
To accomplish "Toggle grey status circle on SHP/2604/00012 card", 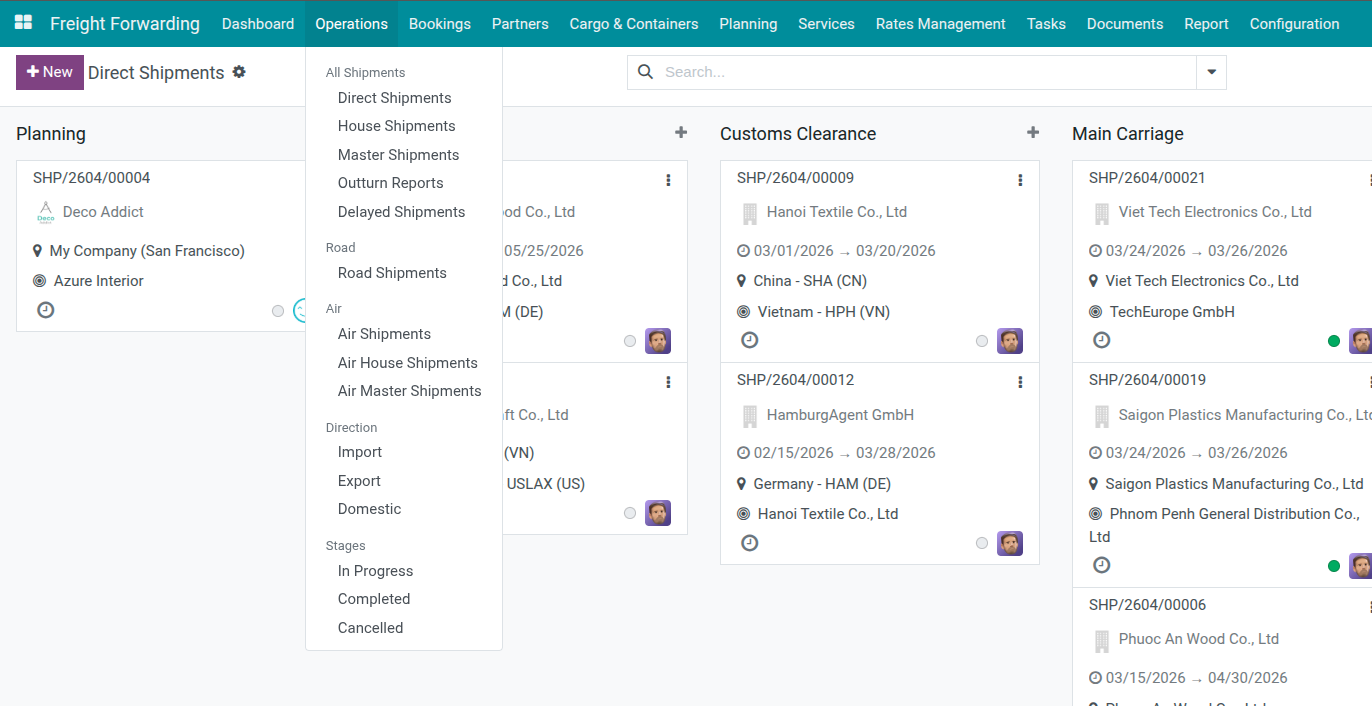I will point(982,543).
